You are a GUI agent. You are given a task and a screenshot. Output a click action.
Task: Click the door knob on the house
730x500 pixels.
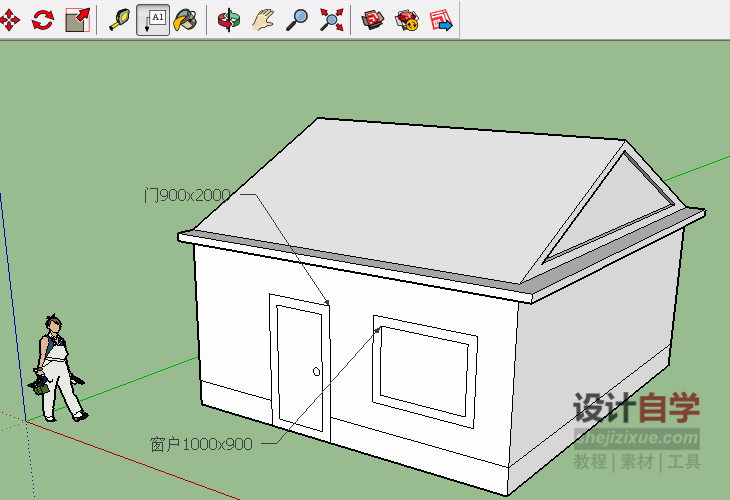[x=317, y=372]
